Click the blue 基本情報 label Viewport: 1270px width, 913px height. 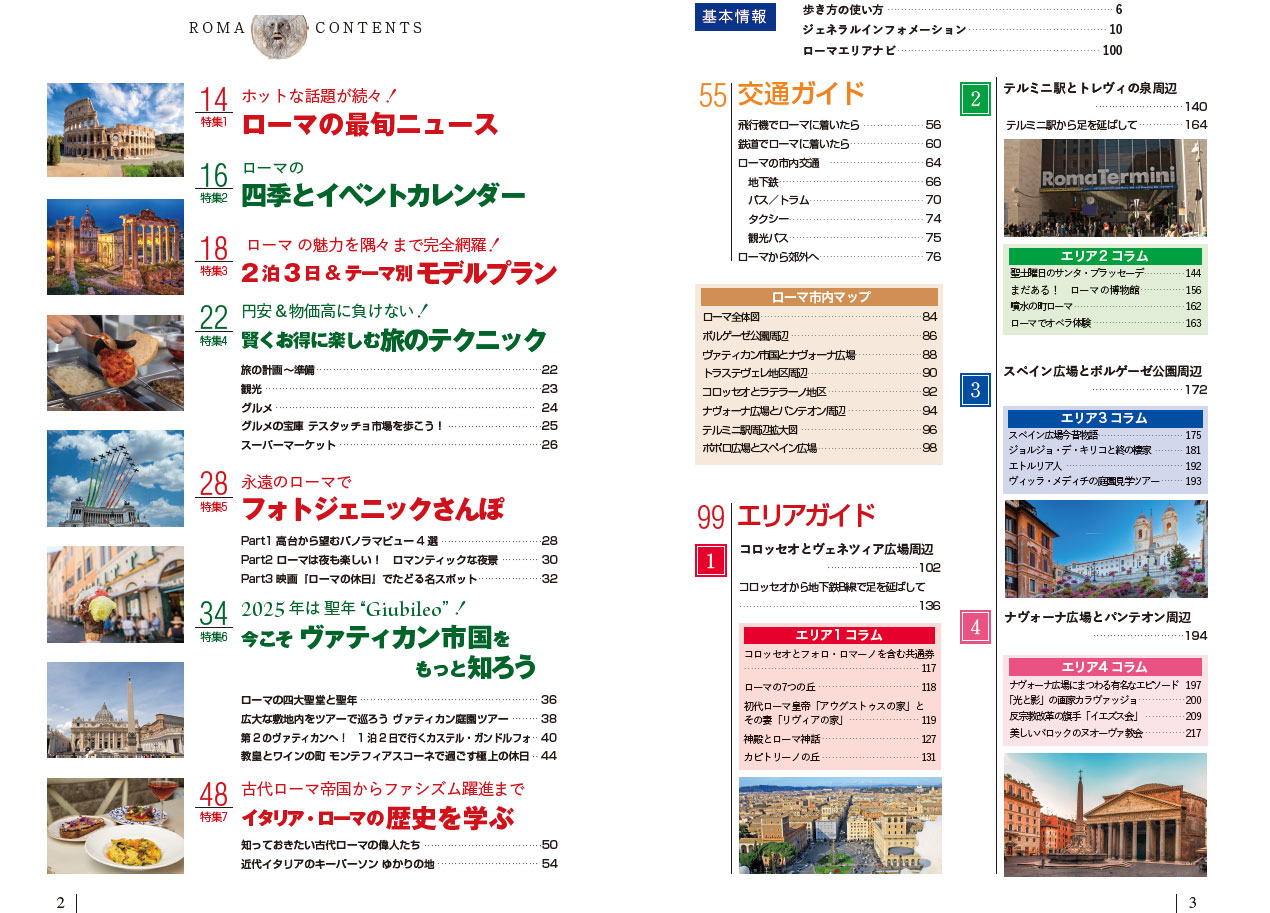point(735,17)
